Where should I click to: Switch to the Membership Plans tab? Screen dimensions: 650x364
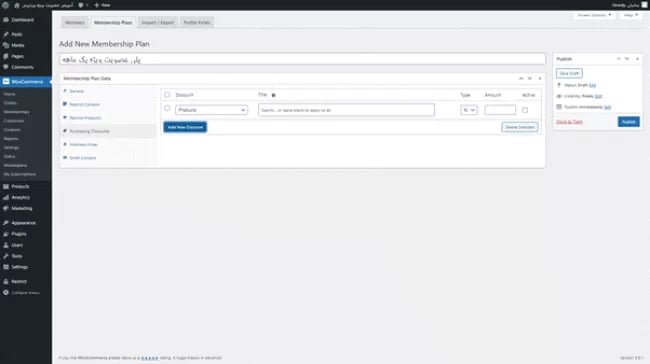pos(113,23)
